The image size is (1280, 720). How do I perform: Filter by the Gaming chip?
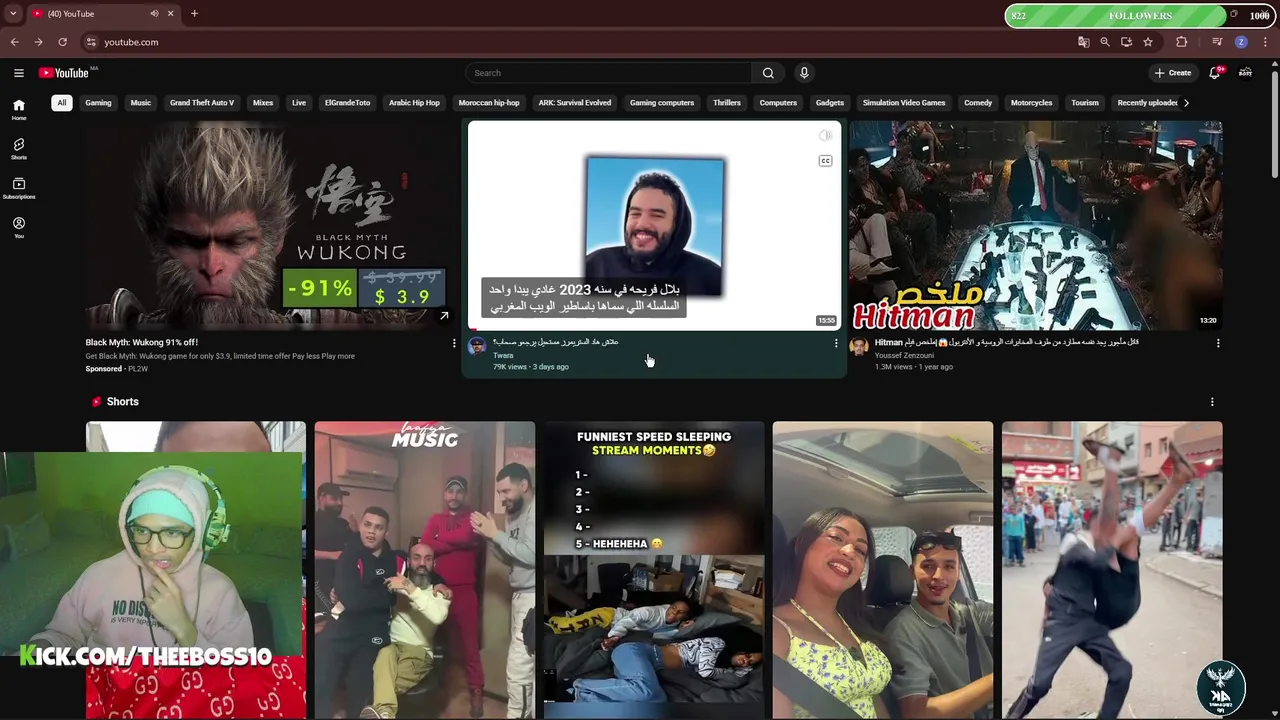tap(98, 103)
